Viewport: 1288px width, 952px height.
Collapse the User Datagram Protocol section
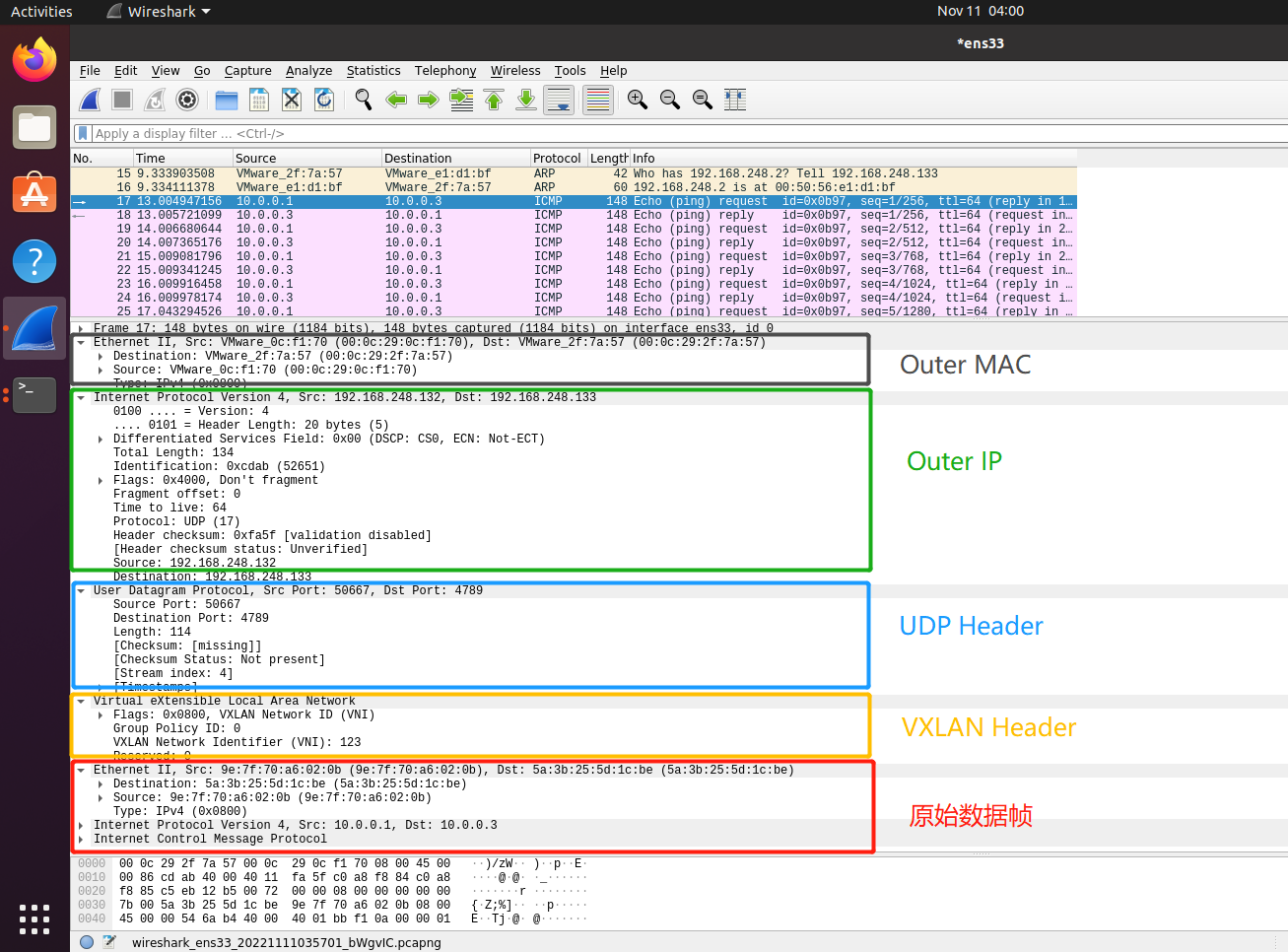[81, 590]
